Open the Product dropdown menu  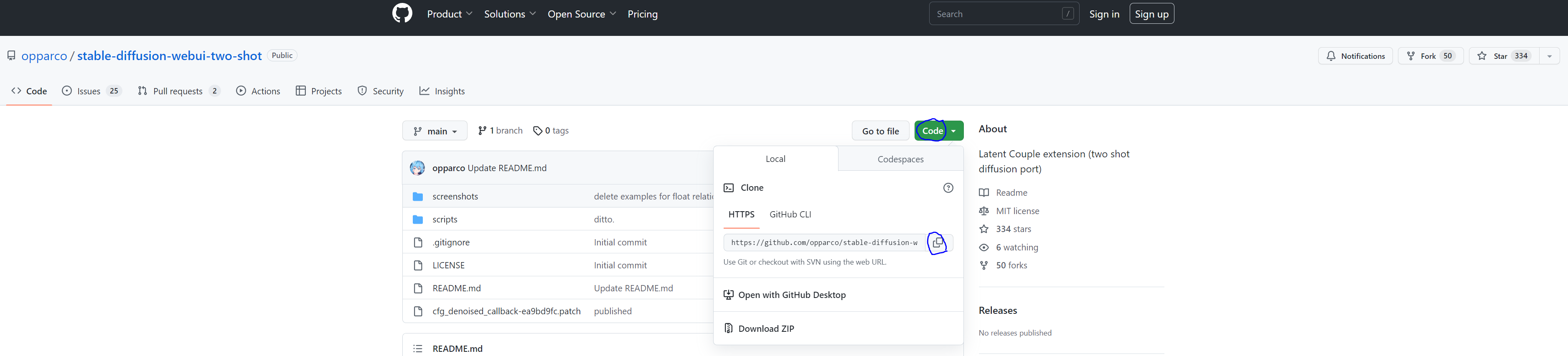tap(450, 14)
